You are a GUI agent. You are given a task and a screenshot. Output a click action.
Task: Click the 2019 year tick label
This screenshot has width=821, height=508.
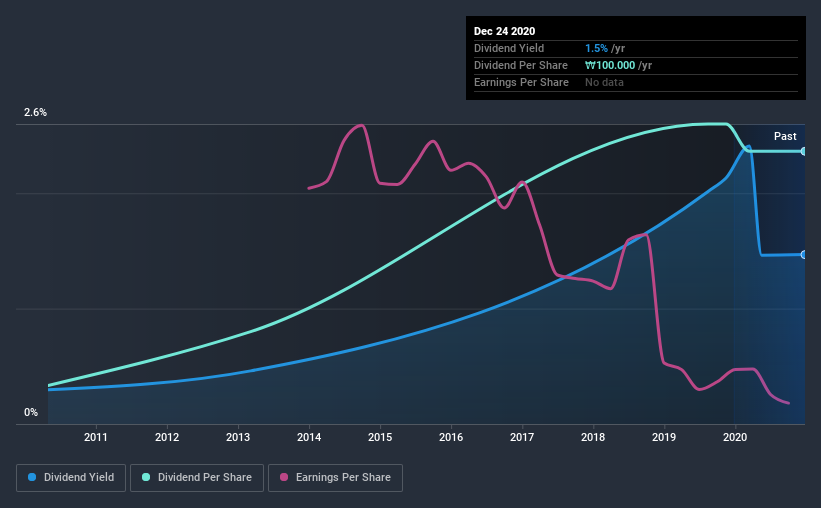(x=664, y=437)
